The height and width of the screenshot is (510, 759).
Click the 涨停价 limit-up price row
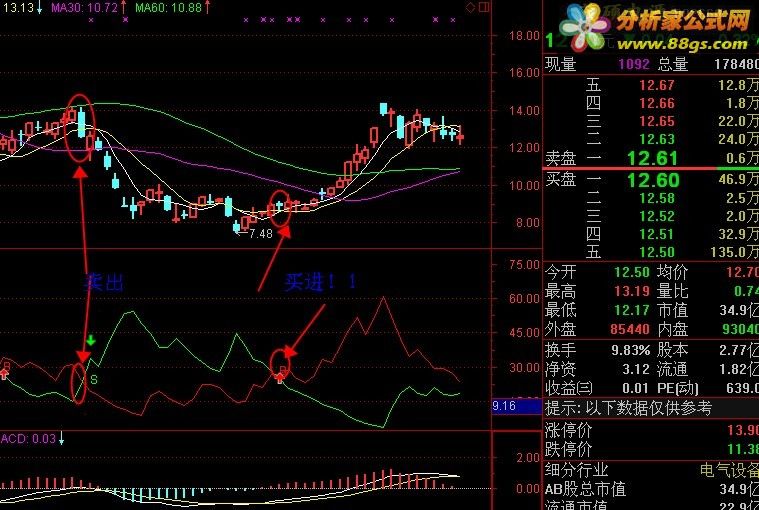[651, 430]
